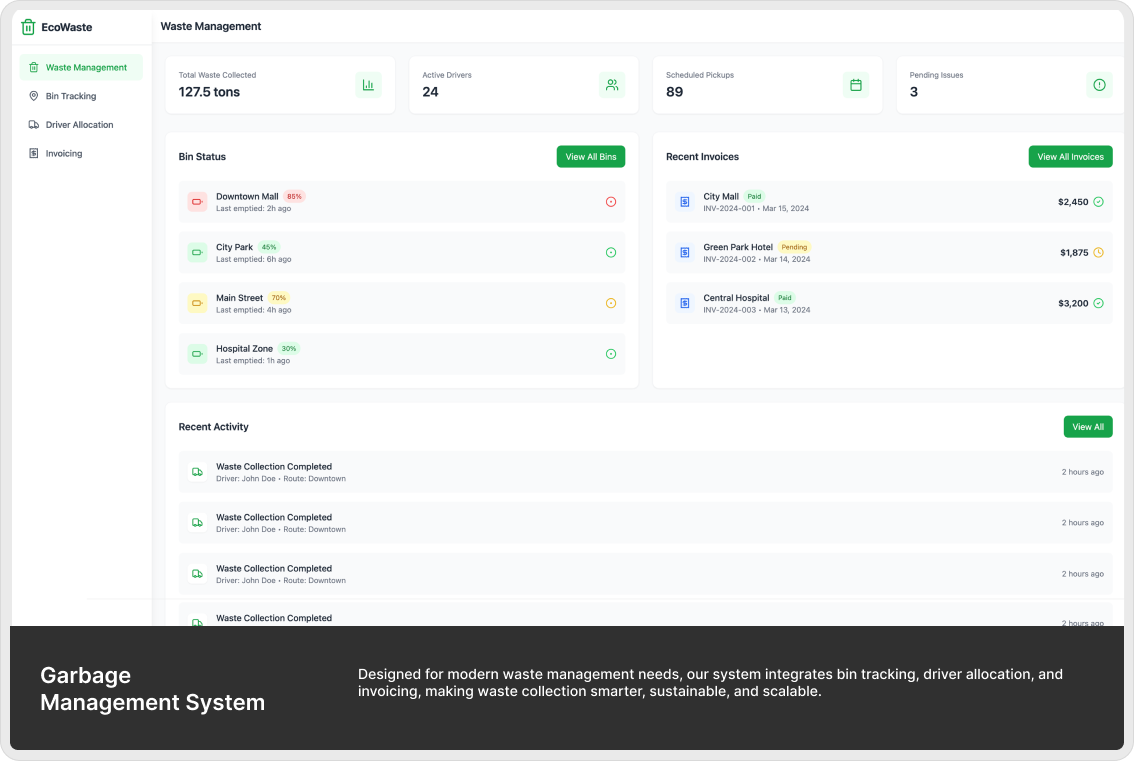The image size is (1134, 761).
Task: Click the EcoWaste trash can logo
Action: point(27,27)
